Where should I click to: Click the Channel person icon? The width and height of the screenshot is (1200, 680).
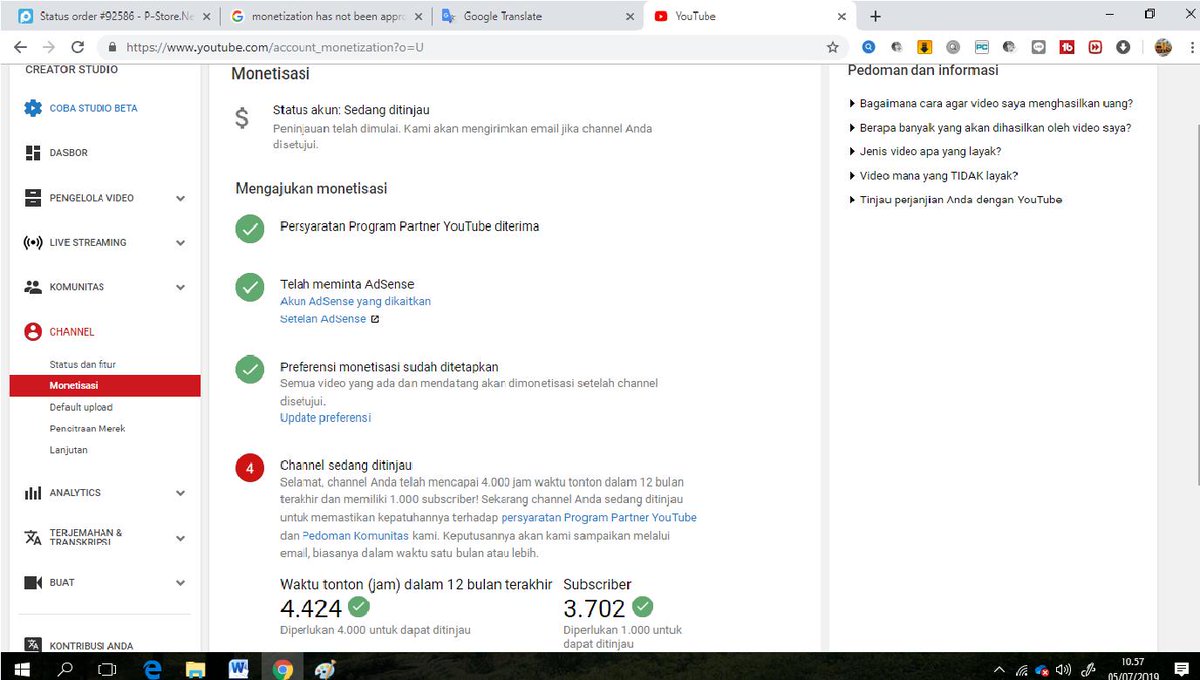(33, 332)
